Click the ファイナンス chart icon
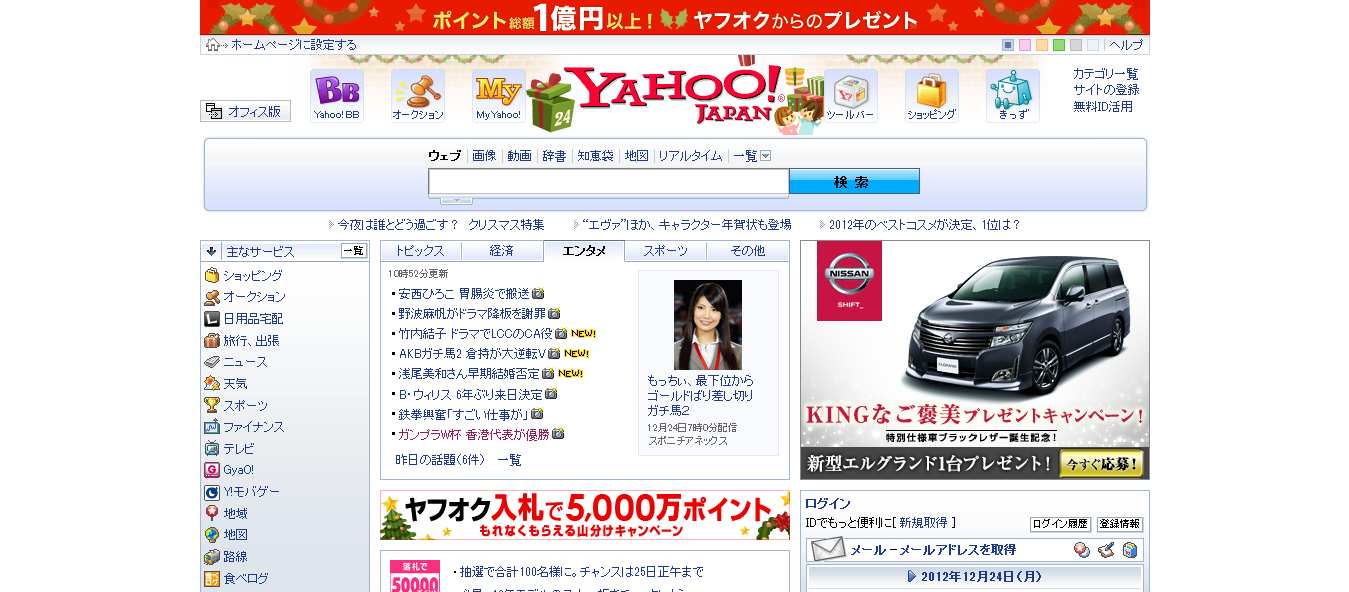 click(212, 427)
